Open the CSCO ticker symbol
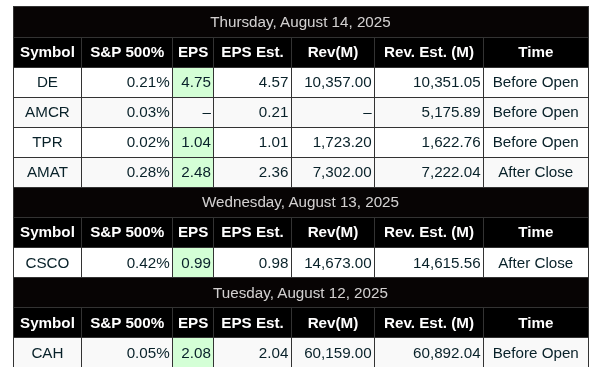 (47, 263)
